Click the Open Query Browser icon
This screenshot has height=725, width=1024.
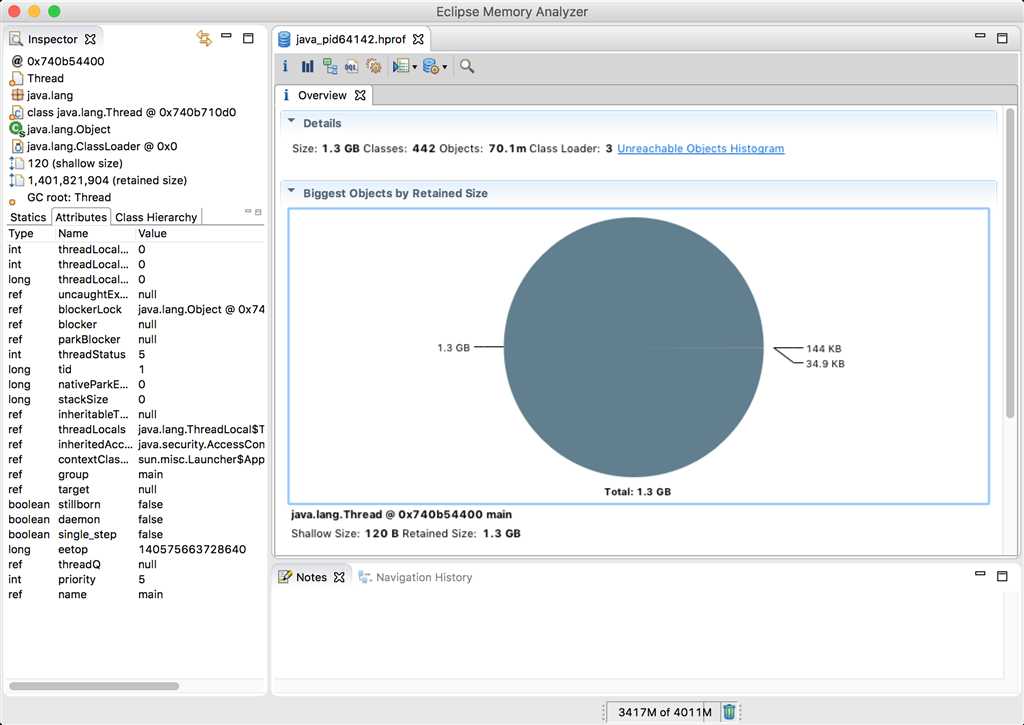(x=430, y=66)
